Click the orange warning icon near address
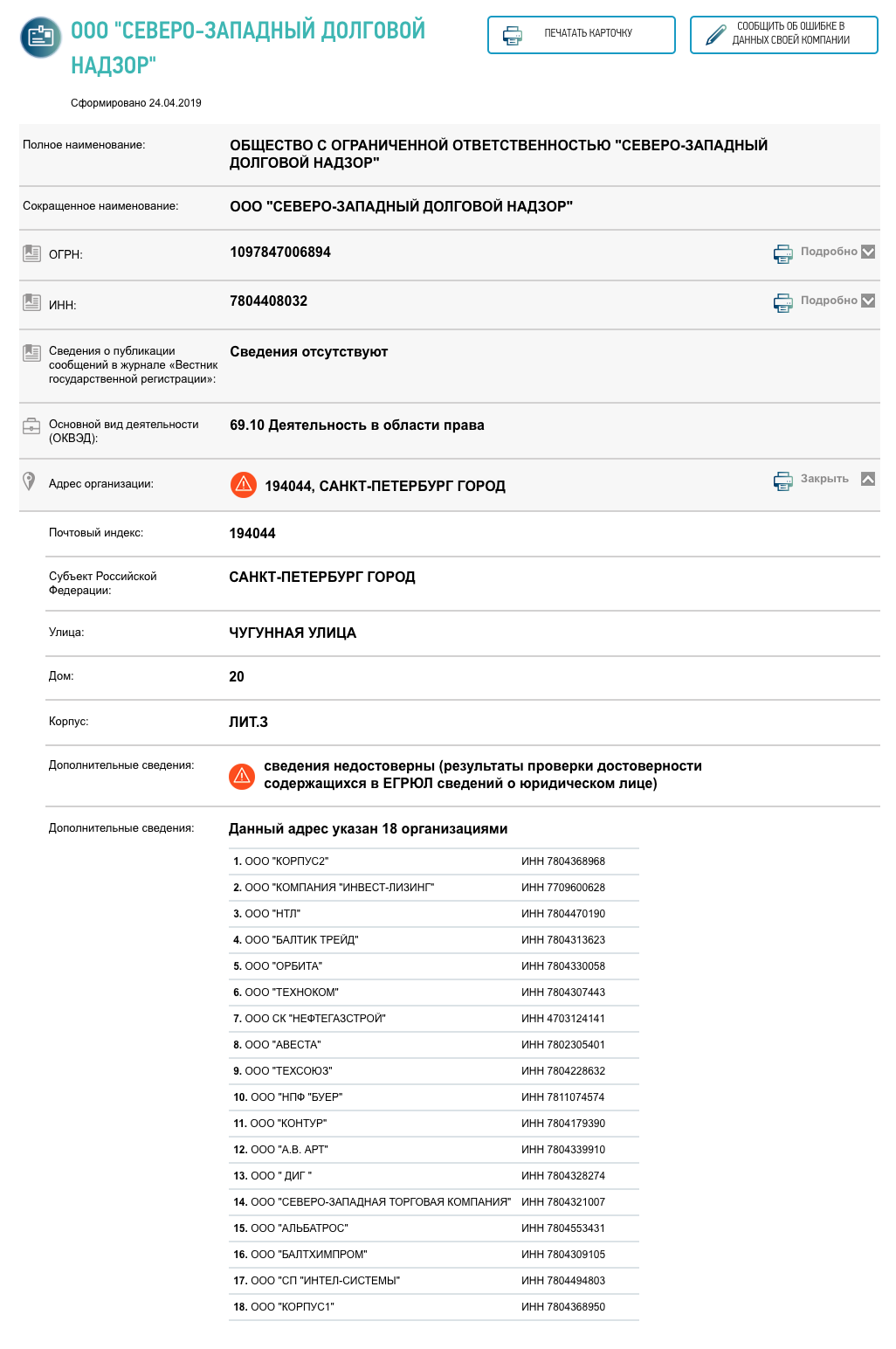Screen dimensions: 896x1349 click(x=243, y=484)
